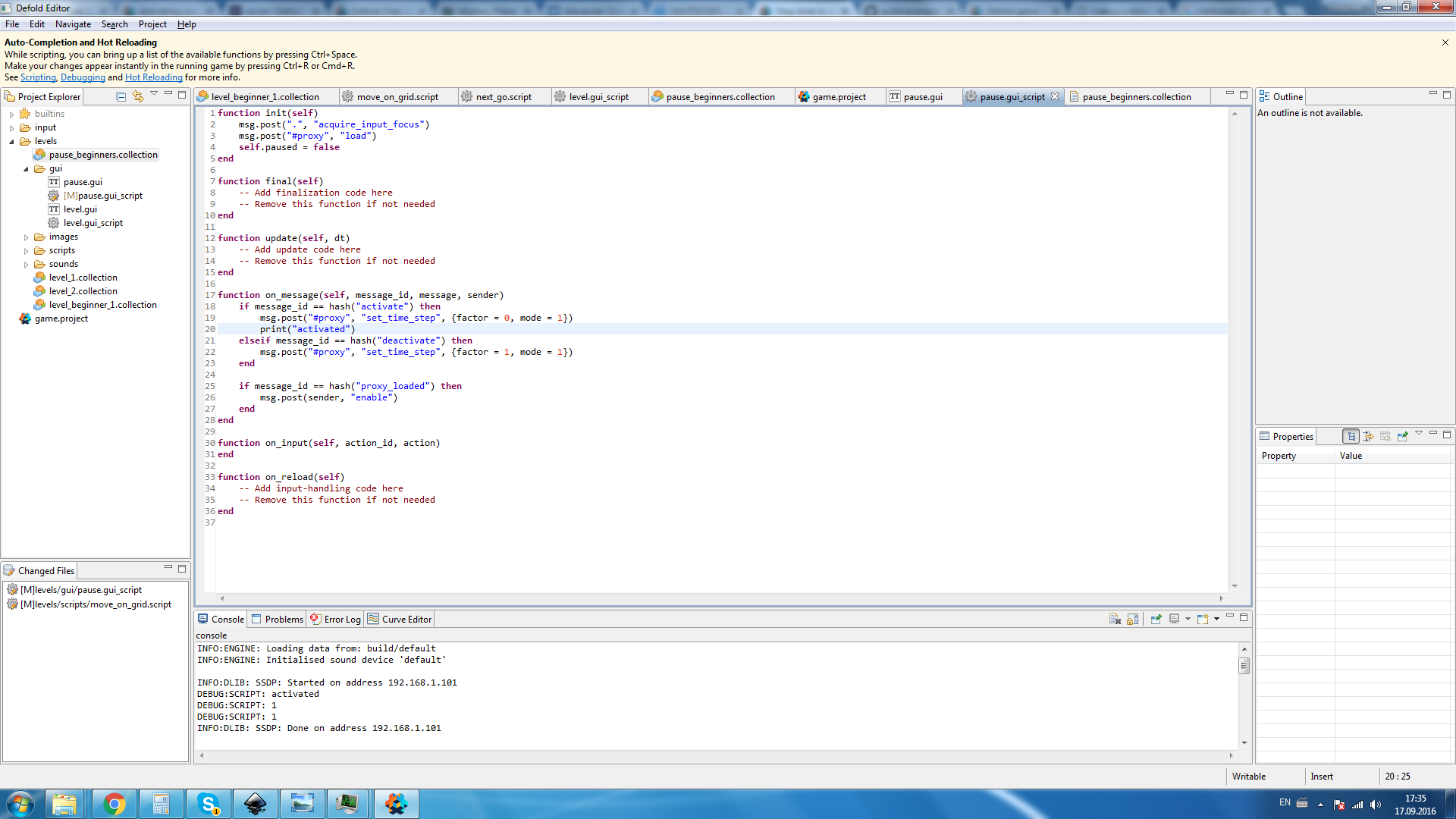This screenshot has width=1456, height=819.
Task: Toggle Show Categories in Properties panel
Action: coord(1351,436)
